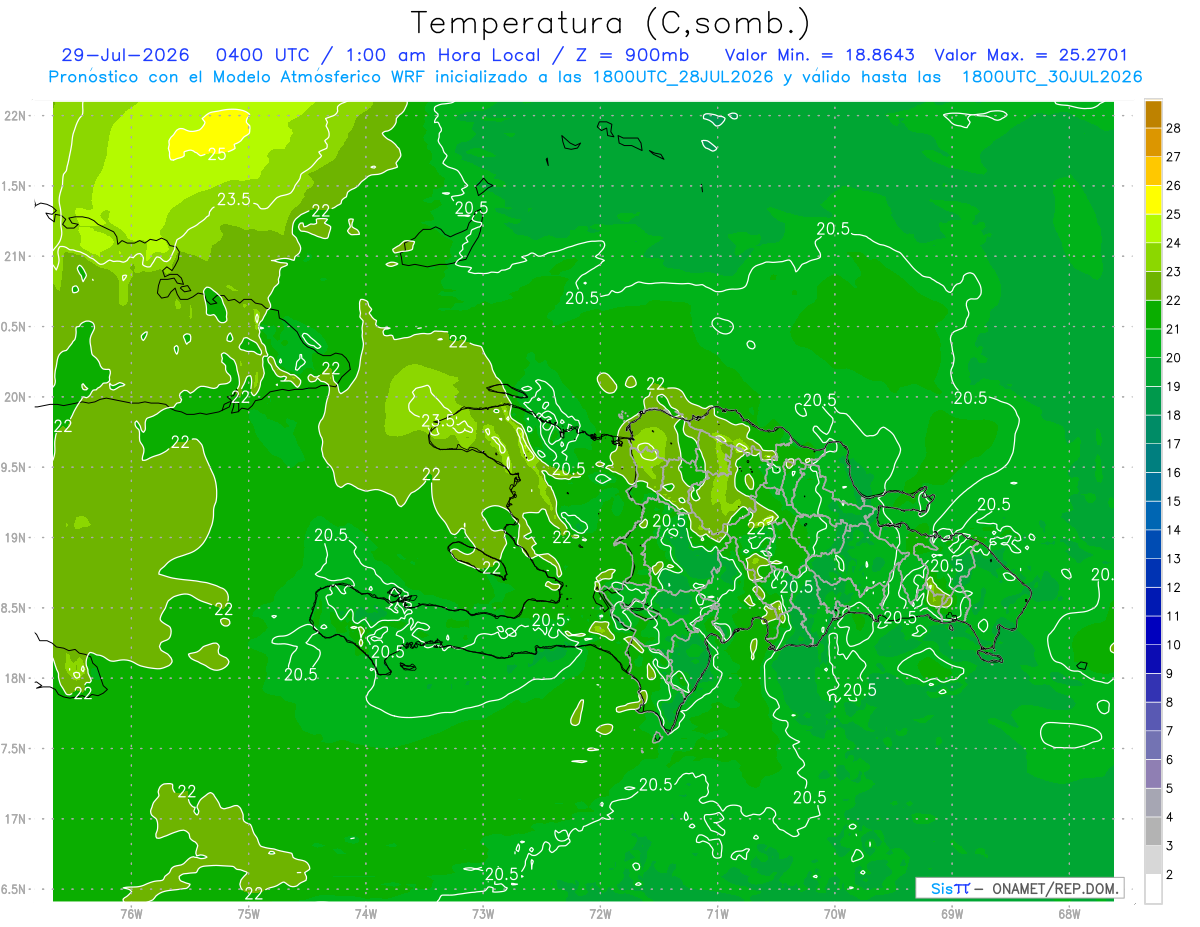Click the dark blue swatch between legend labels 11 and 10
This screenshot has width=1200, height=927.
1153,631
